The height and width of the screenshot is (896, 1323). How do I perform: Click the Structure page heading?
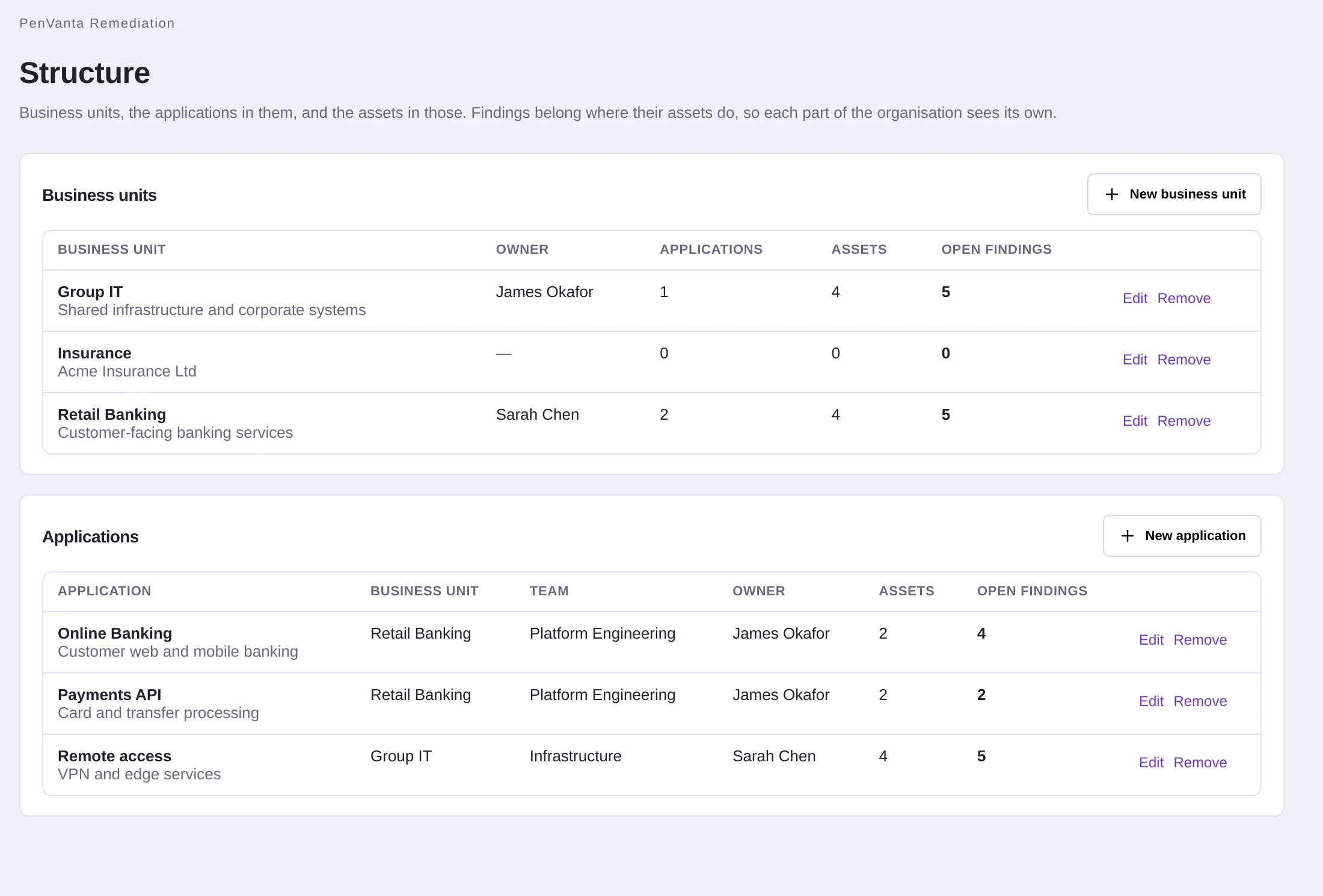click(x=85, y=73)
